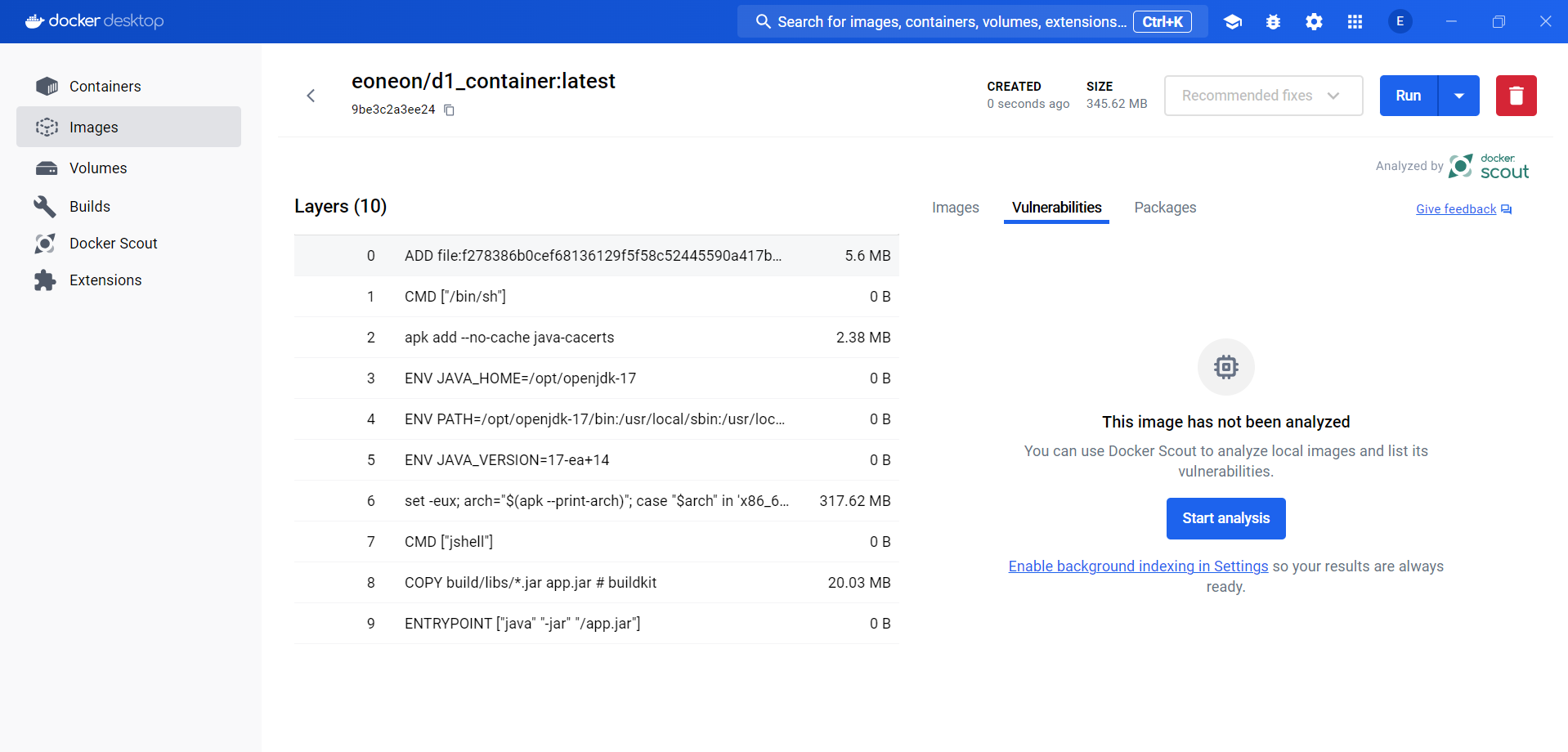Open the Learning Center graduation cap icon
This screenshot has width=1568, height=752.
coord(1233,22)
